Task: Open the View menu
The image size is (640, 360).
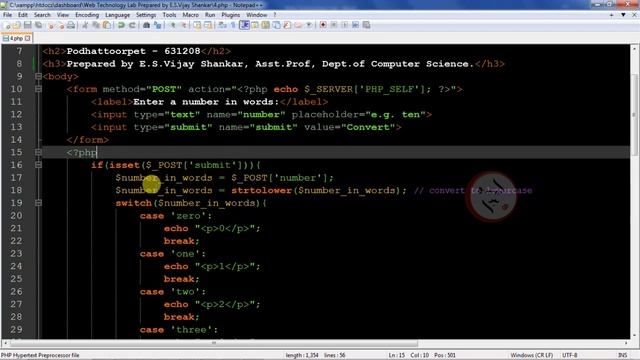Action: [x=63, y=15]
